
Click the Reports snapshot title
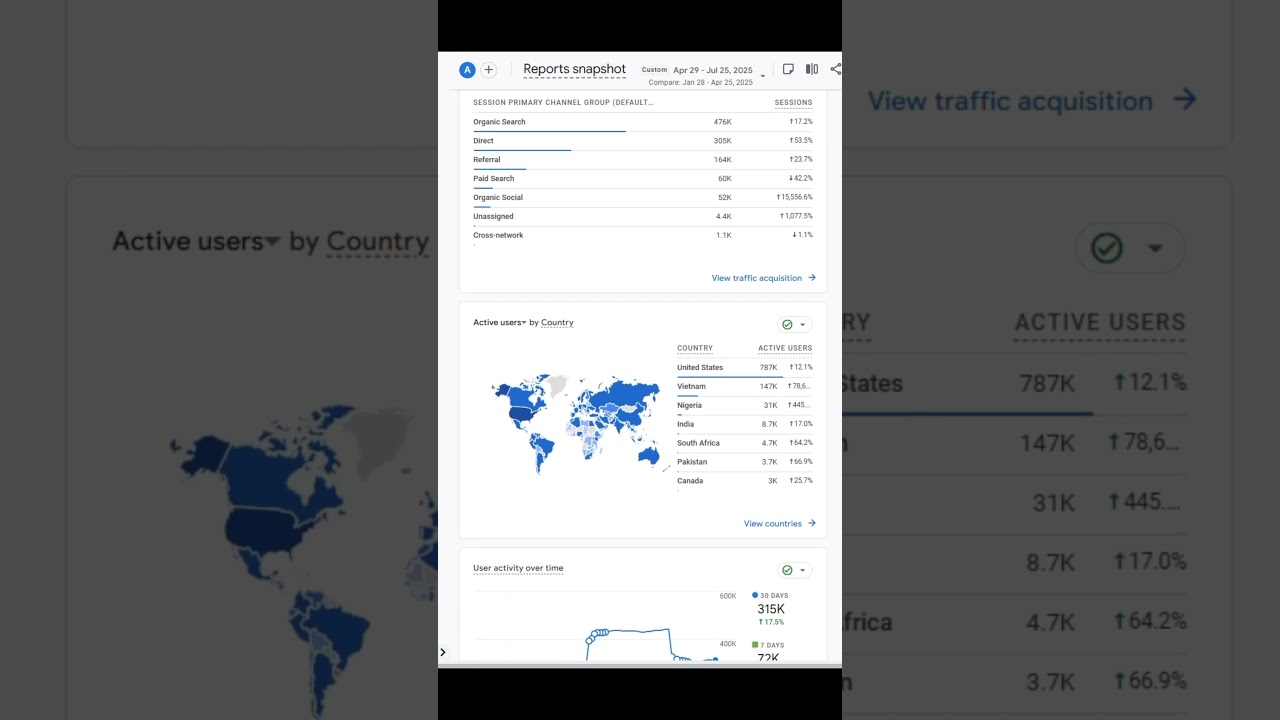point(574,70)
